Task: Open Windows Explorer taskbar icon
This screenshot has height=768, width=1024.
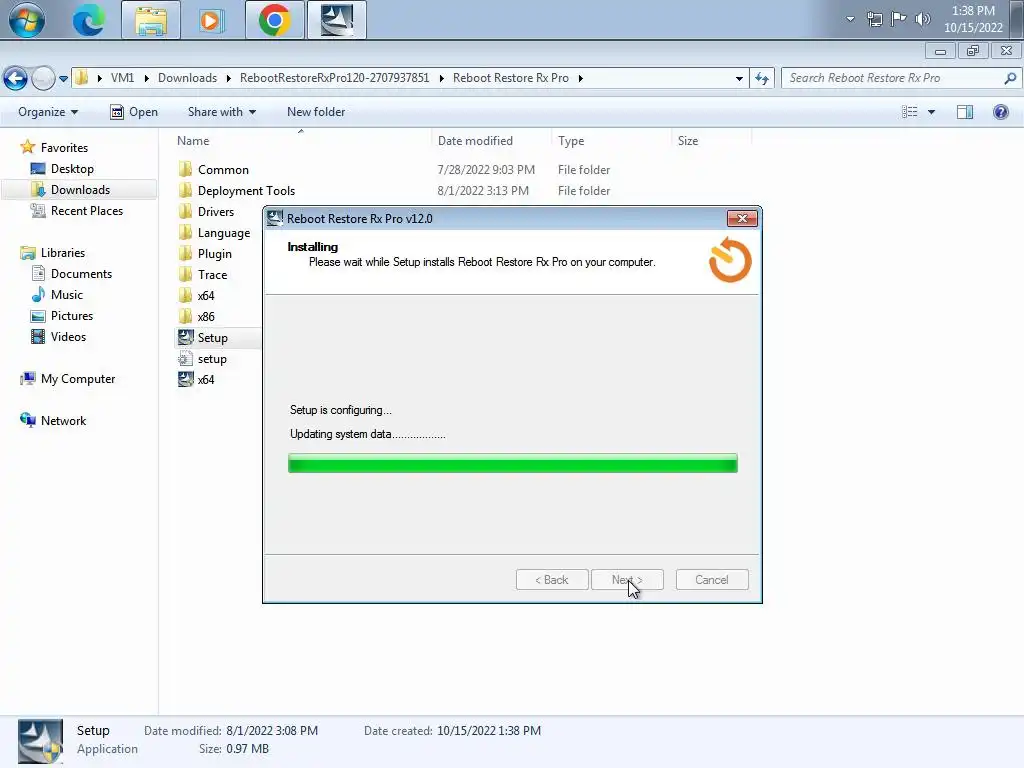Action: point(151,20)
